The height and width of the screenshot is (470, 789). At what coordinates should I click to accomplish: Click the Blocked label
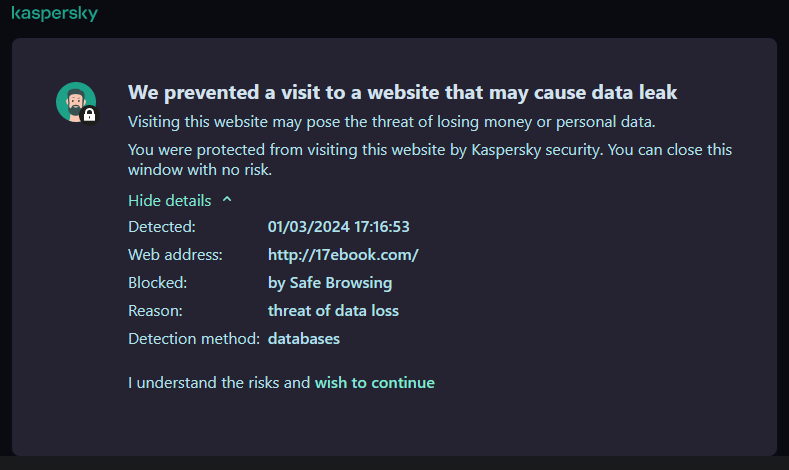[x=158, y=283]
